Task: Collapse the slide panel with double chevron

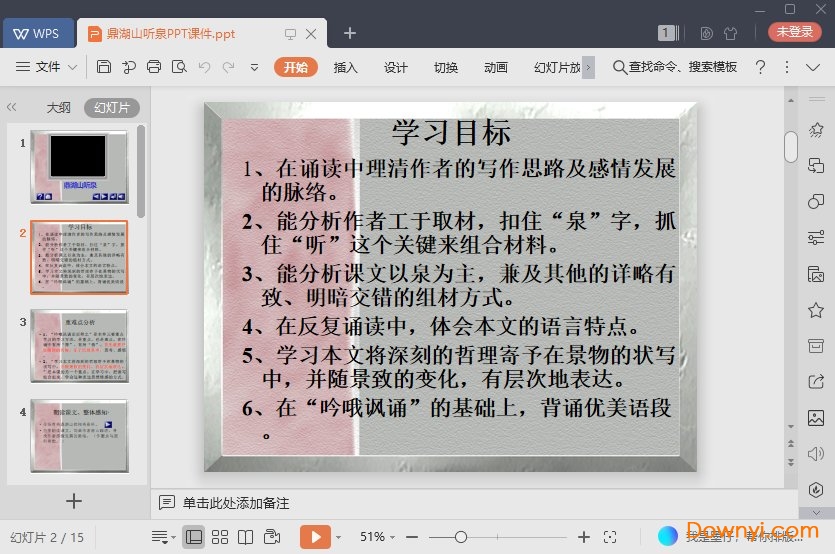Action: pyautogui.click(x=12, y=107)
